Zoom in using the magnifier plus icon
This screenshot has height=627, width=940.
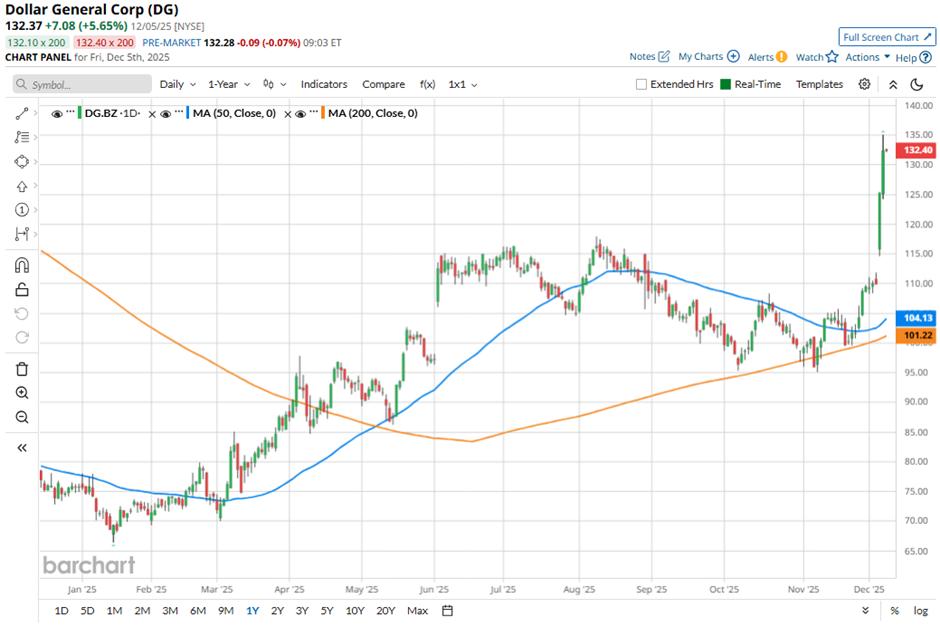coord(21,393)
